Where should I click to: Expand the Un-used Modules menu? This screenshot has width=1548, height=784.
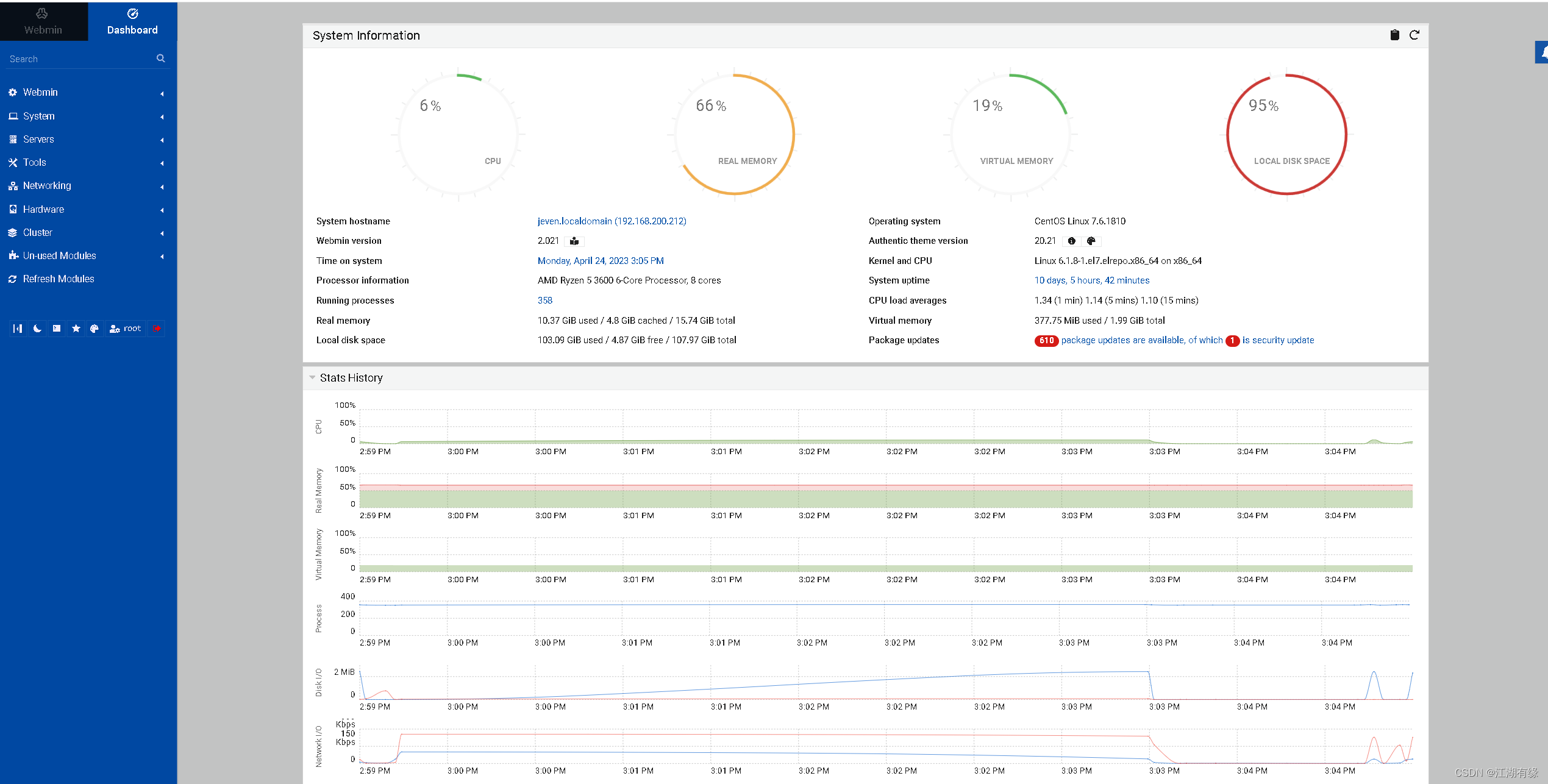click(x=59, y=255)
